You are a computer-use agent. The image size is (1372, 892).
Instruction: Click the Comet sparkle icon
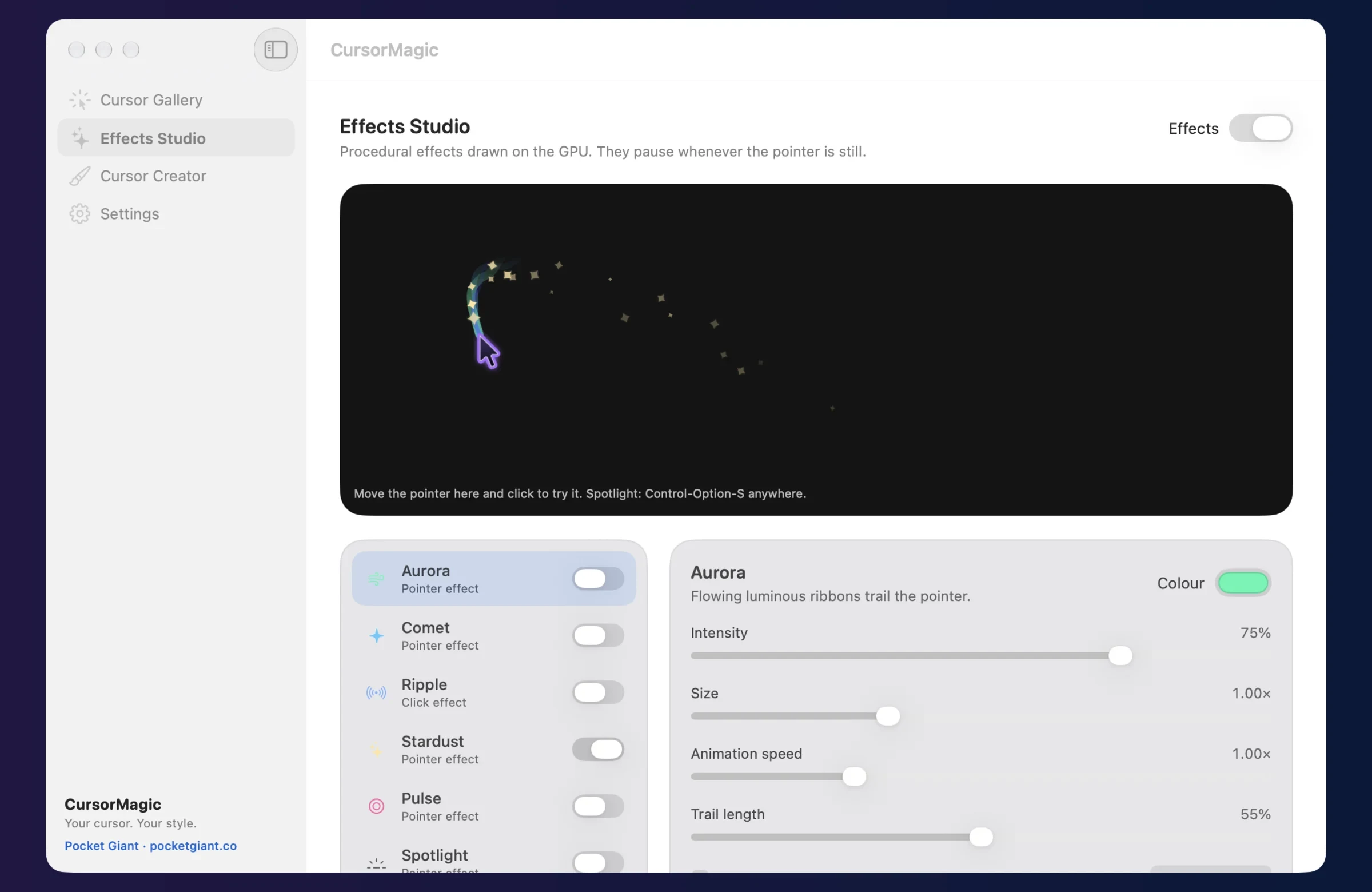(x=376, y=635)
